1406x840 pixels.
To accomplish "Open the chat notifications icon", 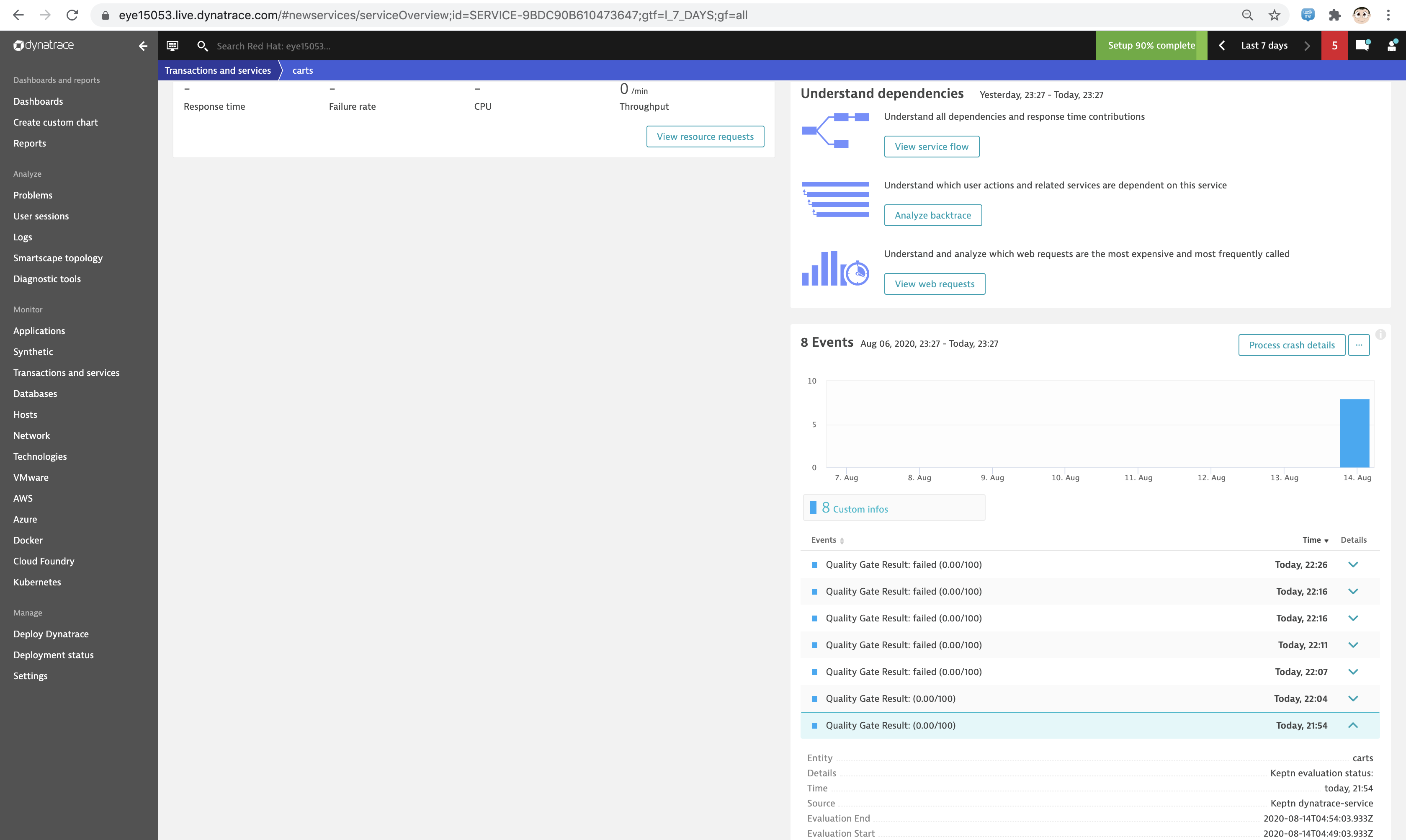I will pyautogui.click(x=1362, y=45).
